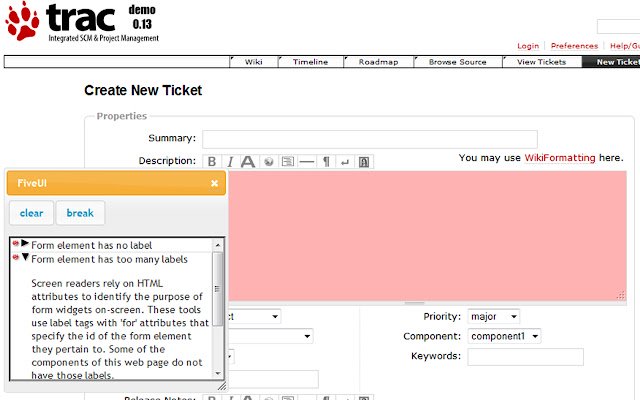Follow the WikiFormatting link
Viewport: 640px width, 400px height.
tap(560, 158)
